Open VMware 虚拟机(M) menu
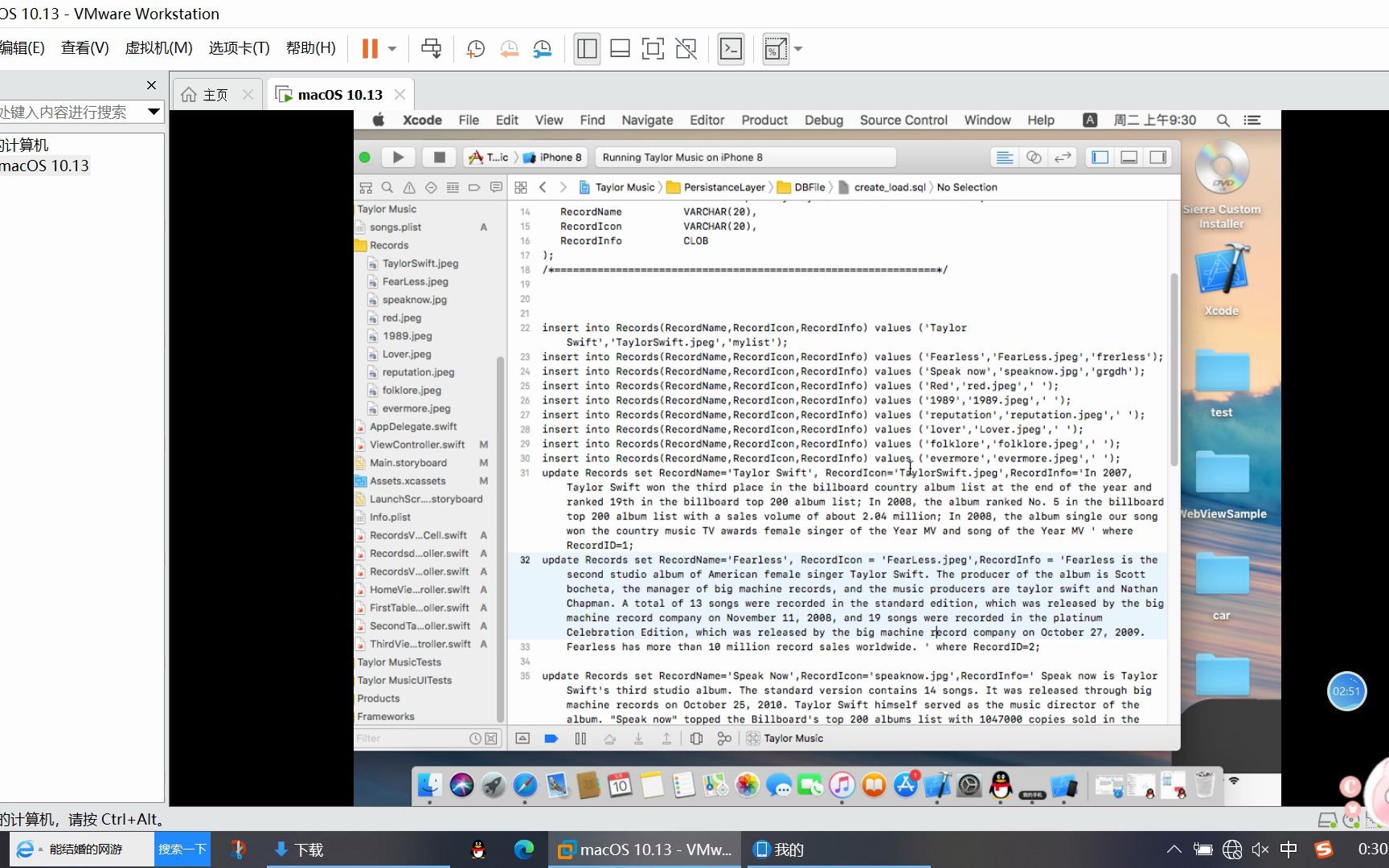1389x868 pixels. click(158, 48)
